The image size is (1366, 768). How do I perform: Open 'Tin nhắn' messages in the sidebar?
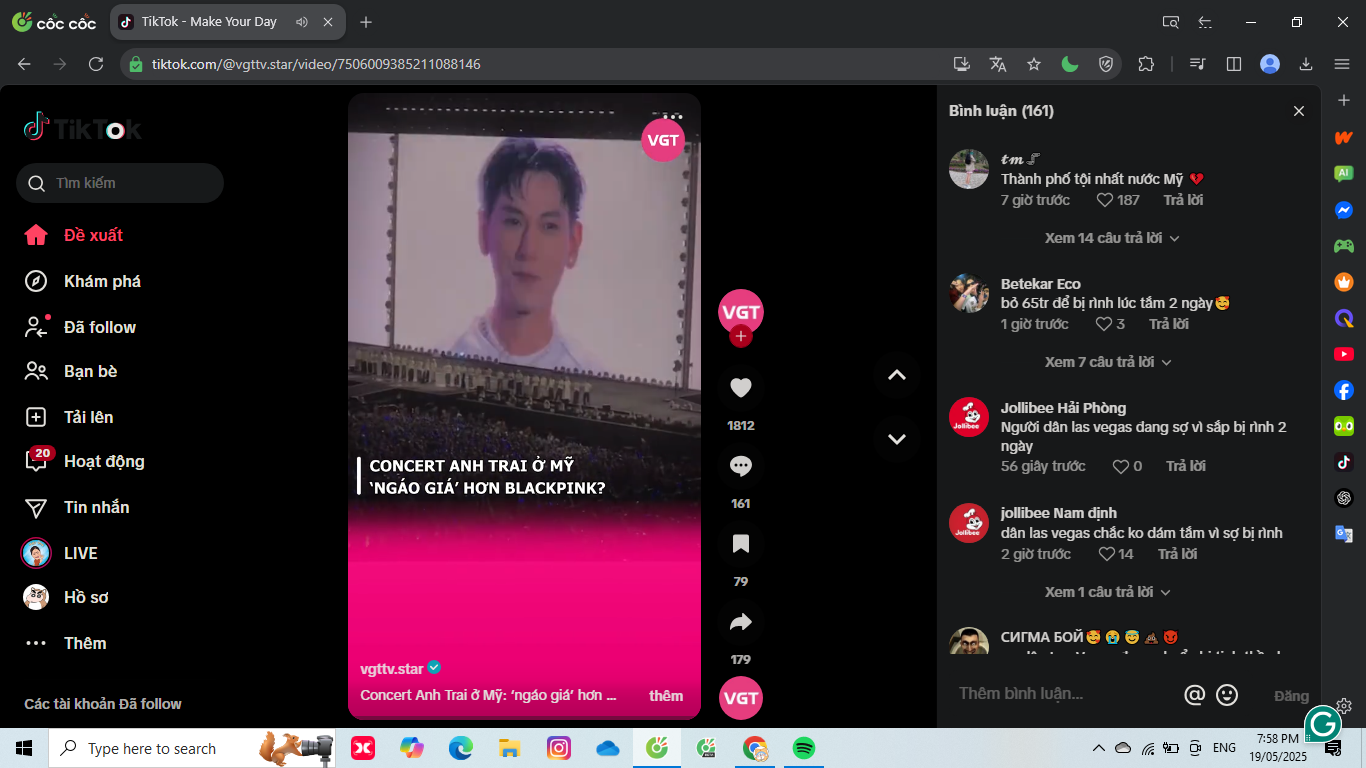[x=96, y=507]
